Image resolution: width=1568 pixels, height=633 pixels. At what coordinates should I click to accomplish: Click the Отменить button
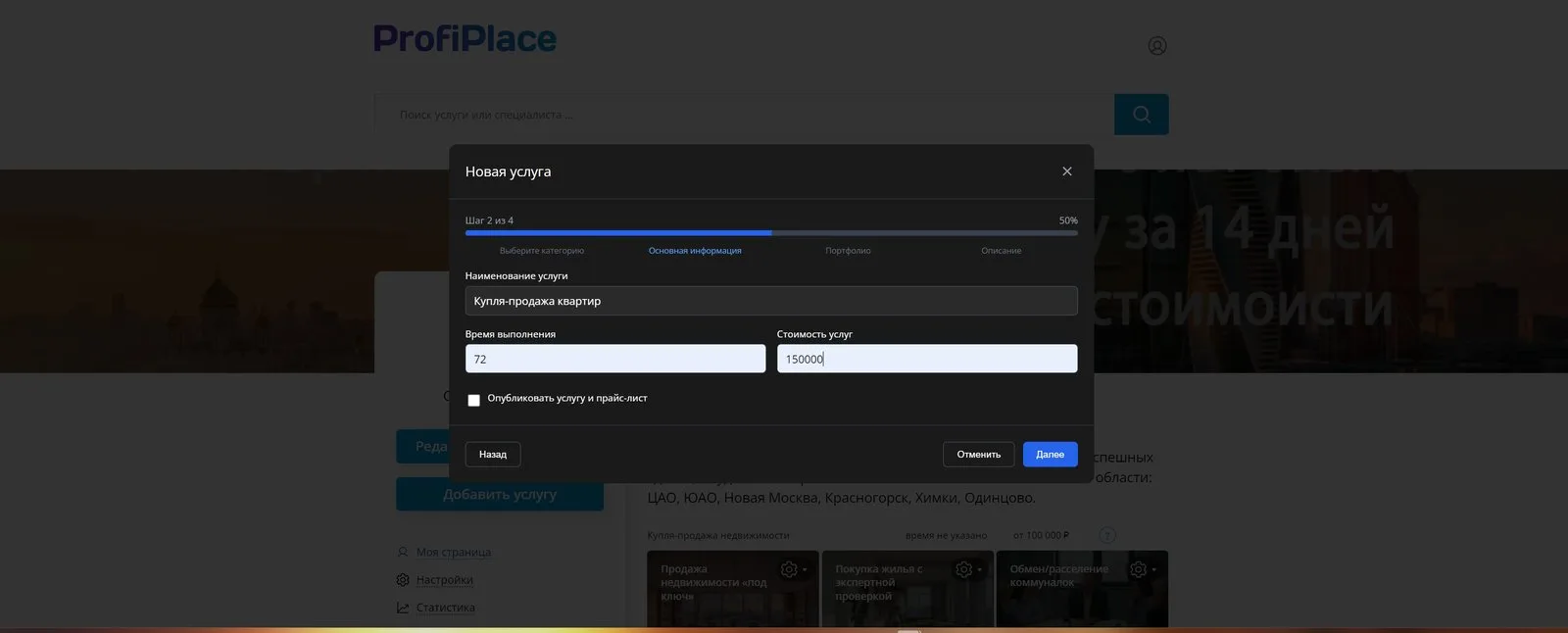point(979,455)
